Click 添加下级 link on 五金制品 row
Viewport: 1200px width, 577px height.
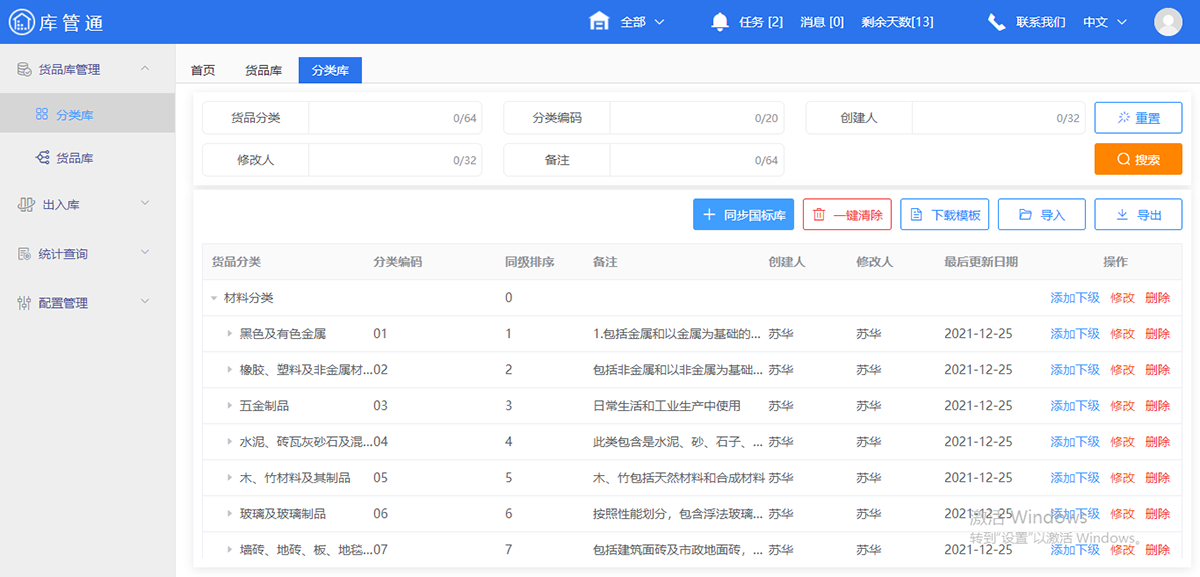1074,405
